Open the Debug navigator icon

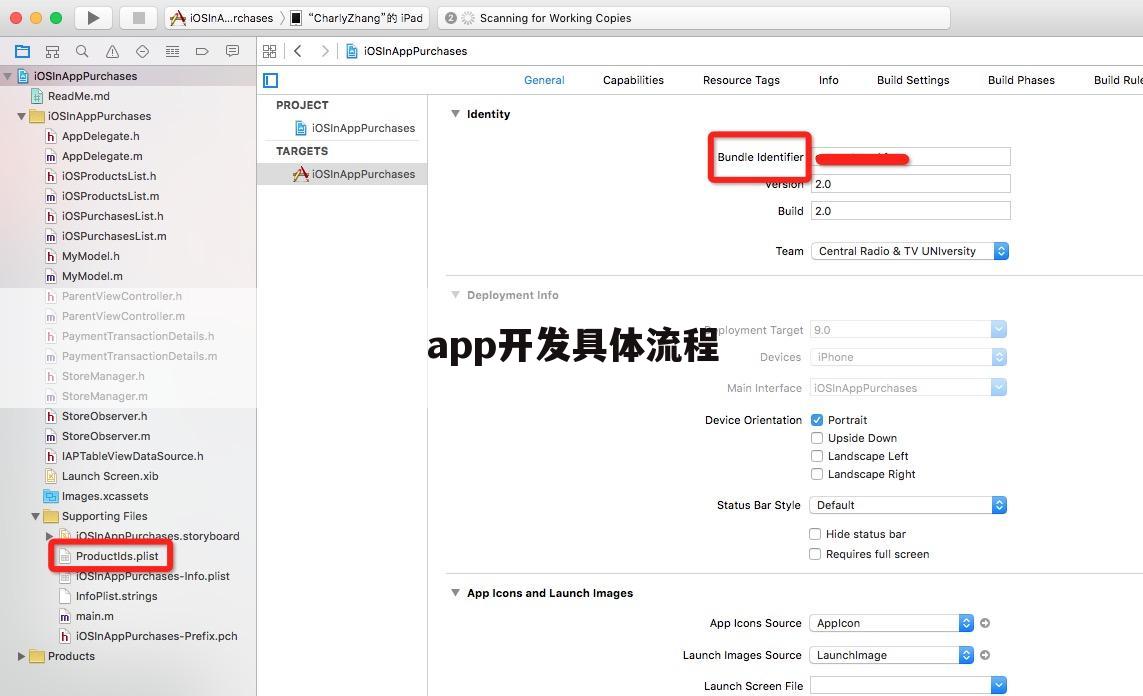172,51
